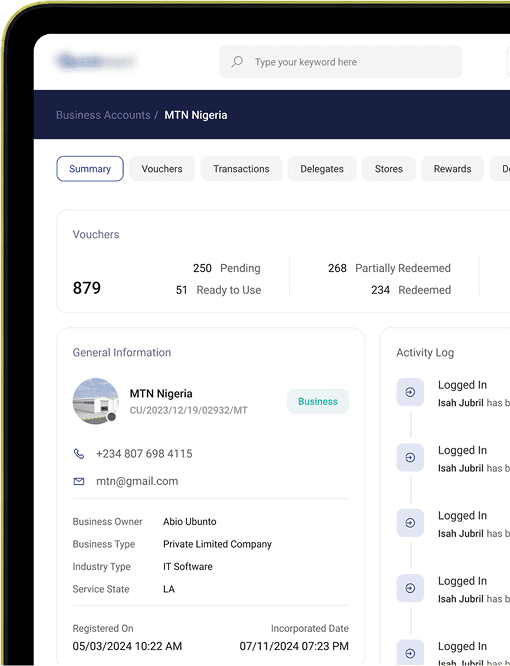Select the Summary tab

(90, 169)
